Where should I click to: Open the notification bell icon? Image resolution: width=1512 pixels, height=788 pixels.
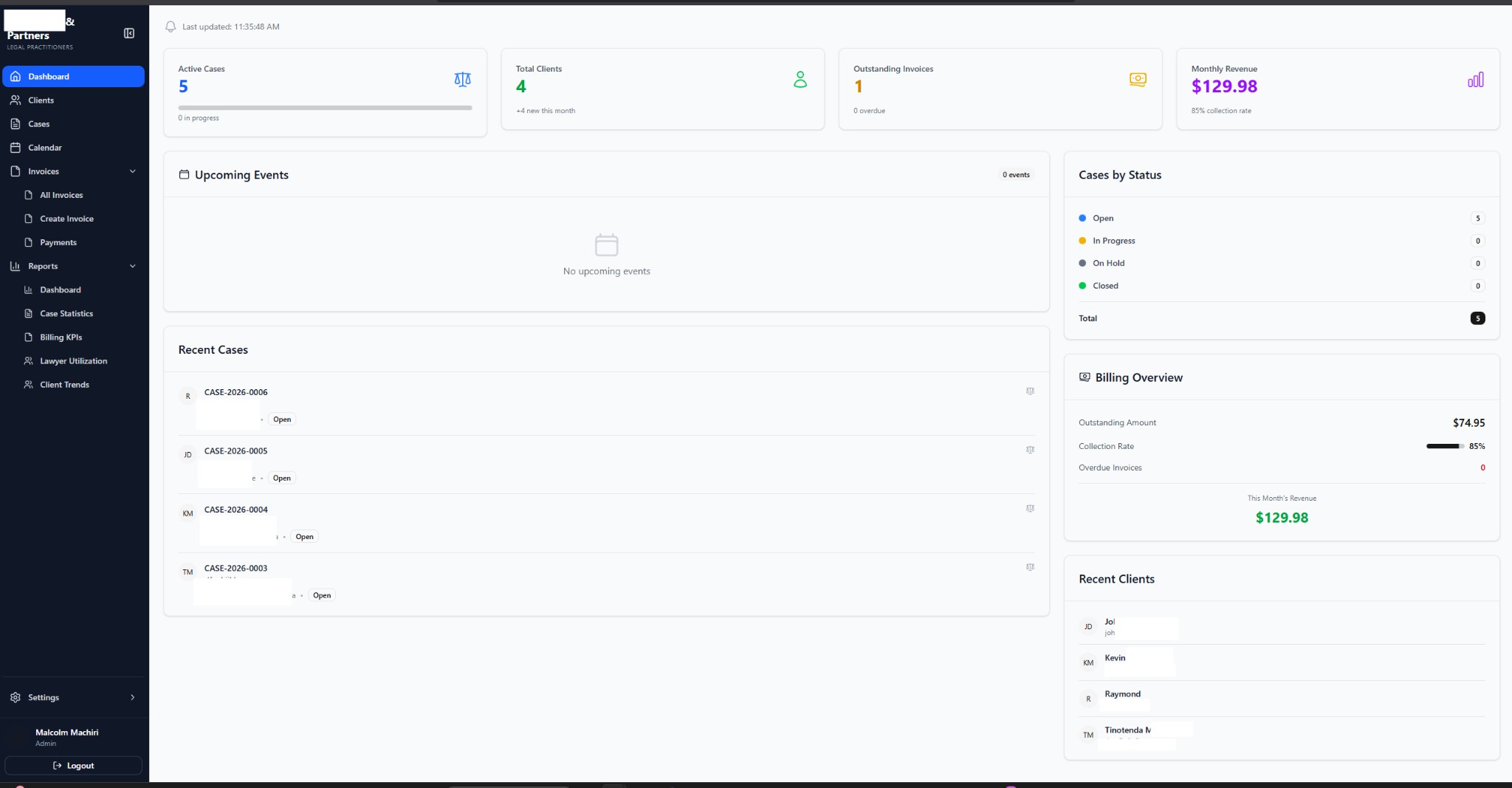coord(171,27)
